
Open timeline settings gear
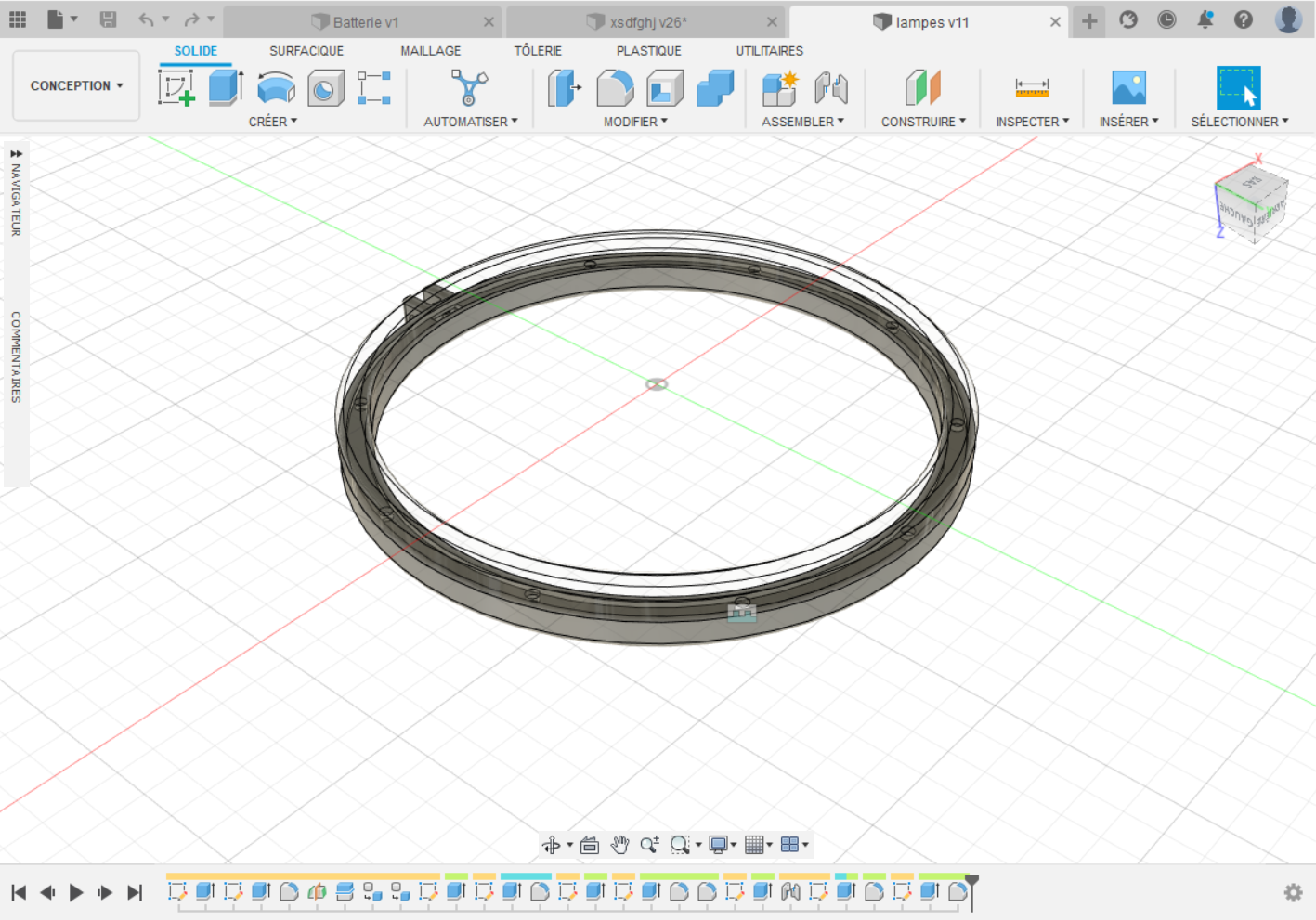(x=1293, y=892)
